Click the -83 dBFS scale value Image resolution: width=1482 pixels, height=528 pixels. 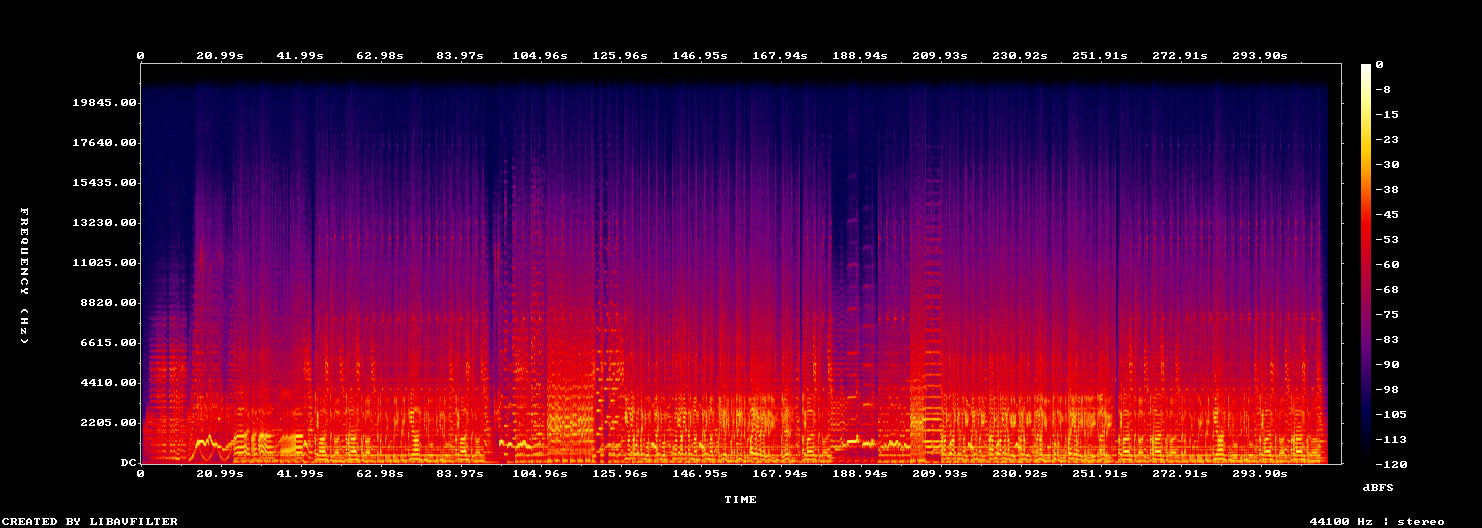(1385, 339)
